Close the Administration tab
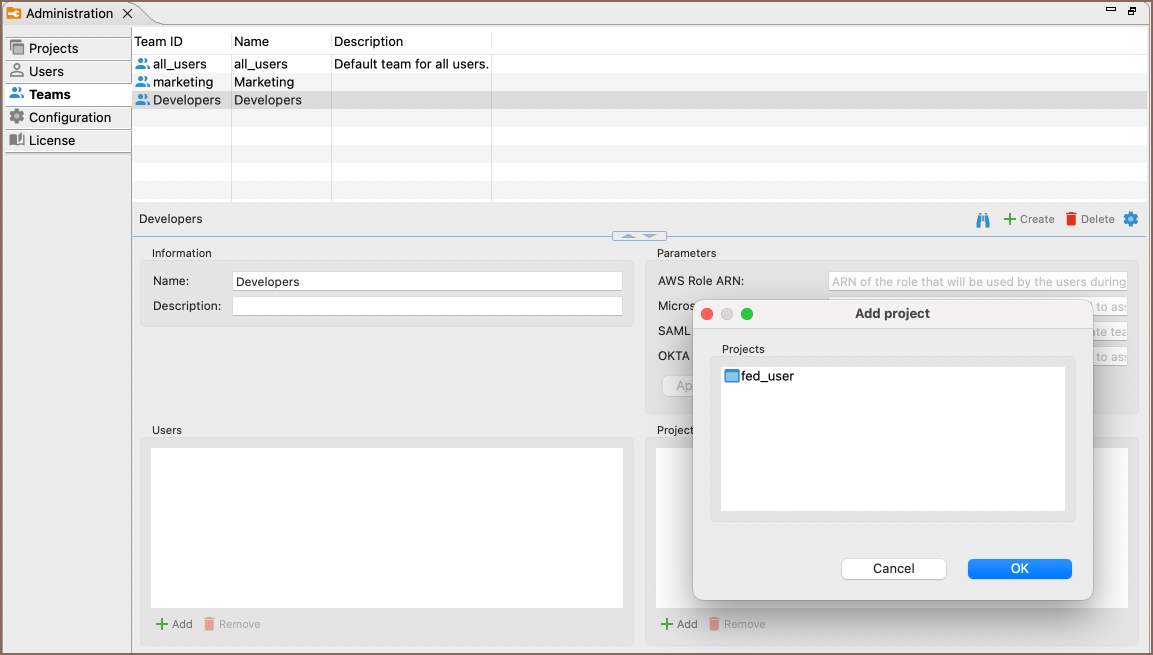The image size is (1153, 655). [127, 14]
